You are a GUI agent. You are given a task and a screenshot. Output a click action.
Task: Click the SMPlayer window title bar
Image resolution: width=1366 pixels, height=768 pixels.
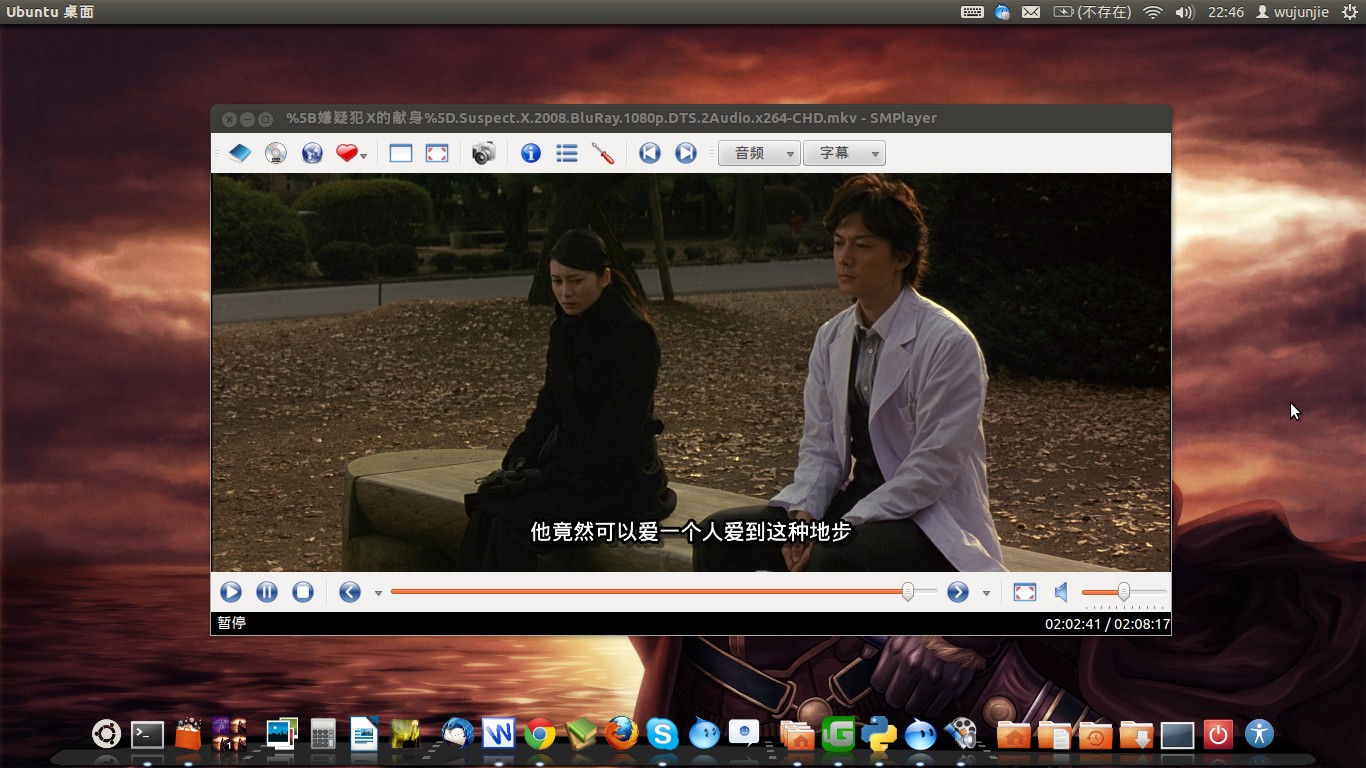coord(690,118)
